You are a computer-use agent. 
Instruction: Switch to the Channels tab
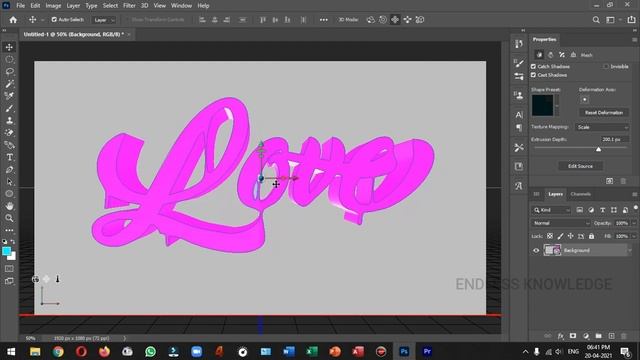pyautogui.click(x=580, y=194)
